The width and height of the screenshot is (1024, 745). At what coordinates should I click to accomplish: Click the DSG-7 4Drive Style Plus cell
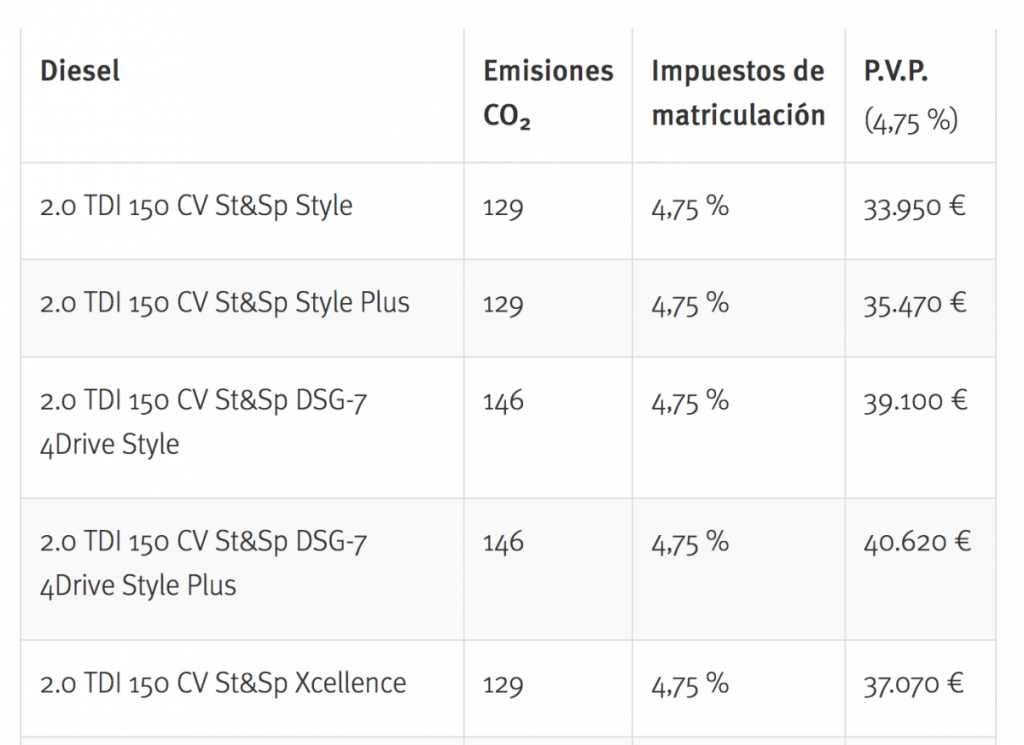(x=203, y=563)
